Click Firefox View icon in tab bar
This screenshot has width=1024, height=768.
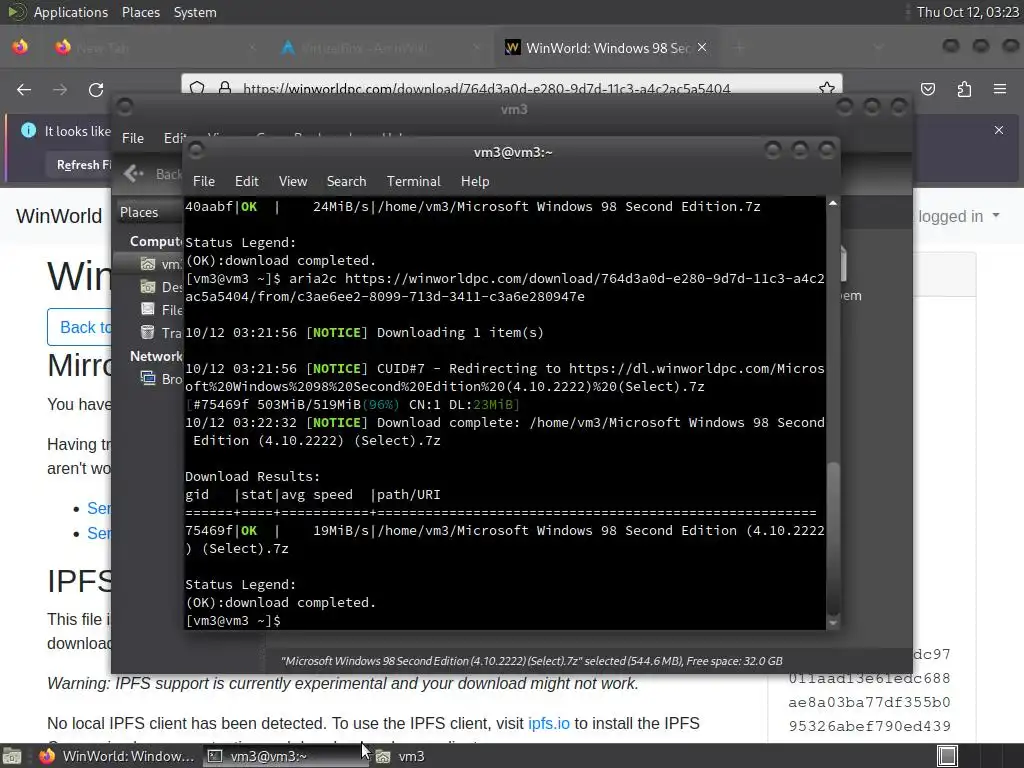(20, 48)
